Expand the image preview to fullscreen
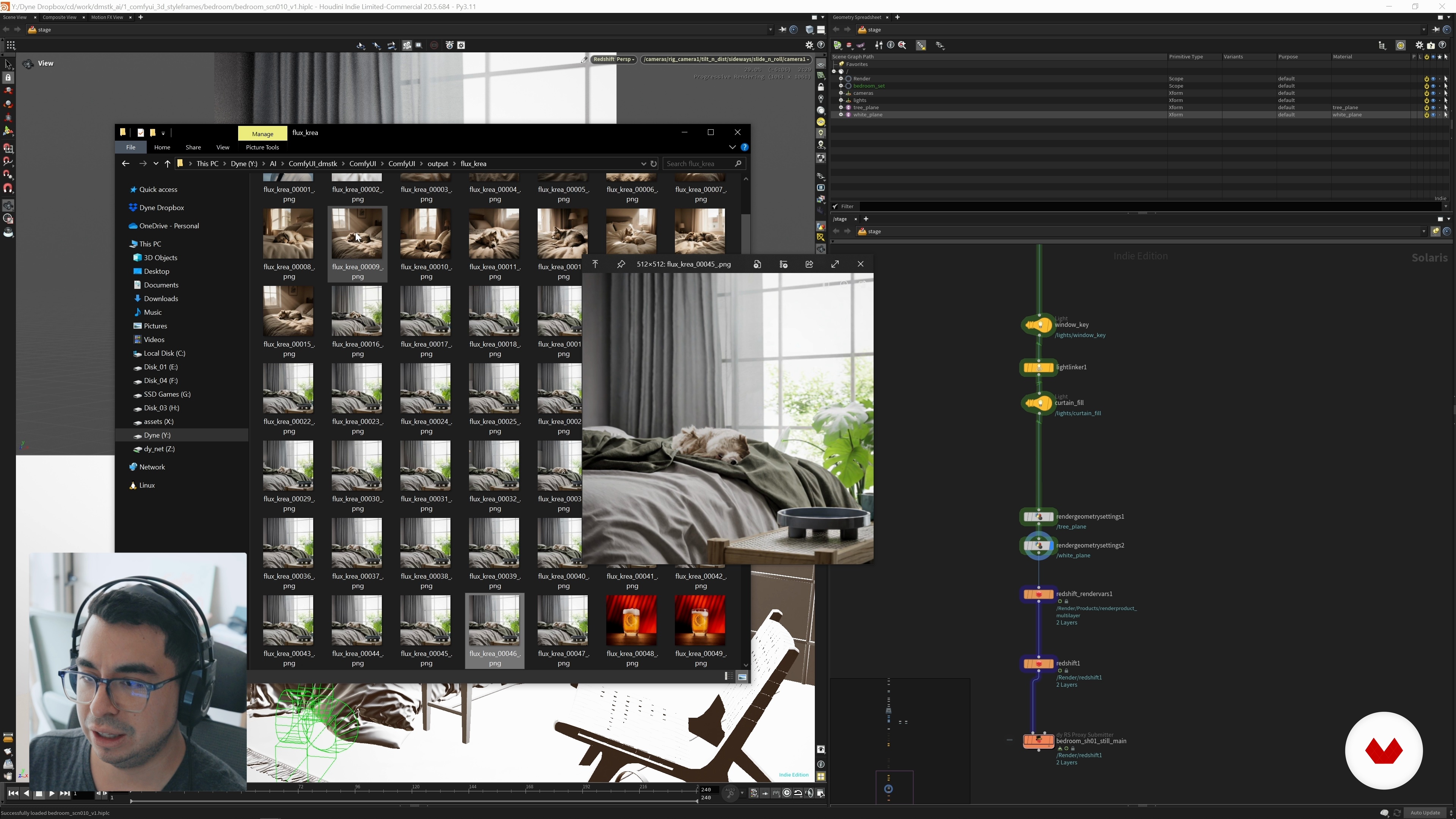The width and height of the screenshot is (1456, 819). click(x=835, y=264)
